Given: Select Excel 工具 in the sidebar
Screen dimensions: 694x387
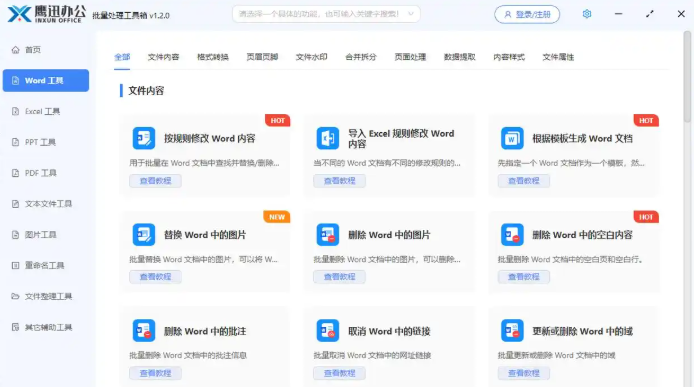Looking at the screenshot, I should tap(46, 111).
